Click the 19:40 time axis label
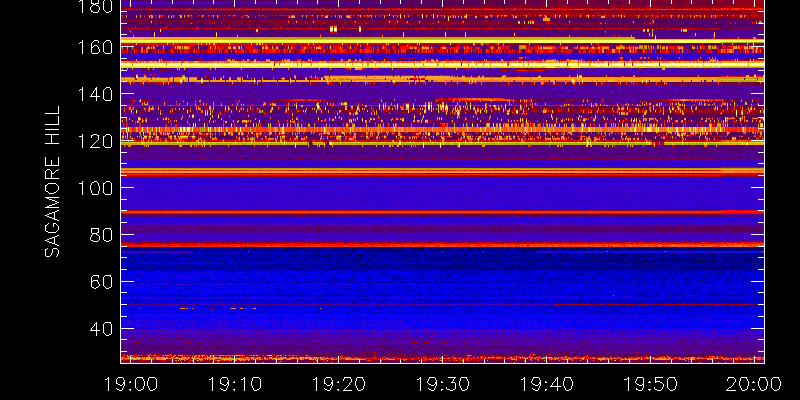The width and height of the screenshot is (800, 400). [x=547, y=384]
